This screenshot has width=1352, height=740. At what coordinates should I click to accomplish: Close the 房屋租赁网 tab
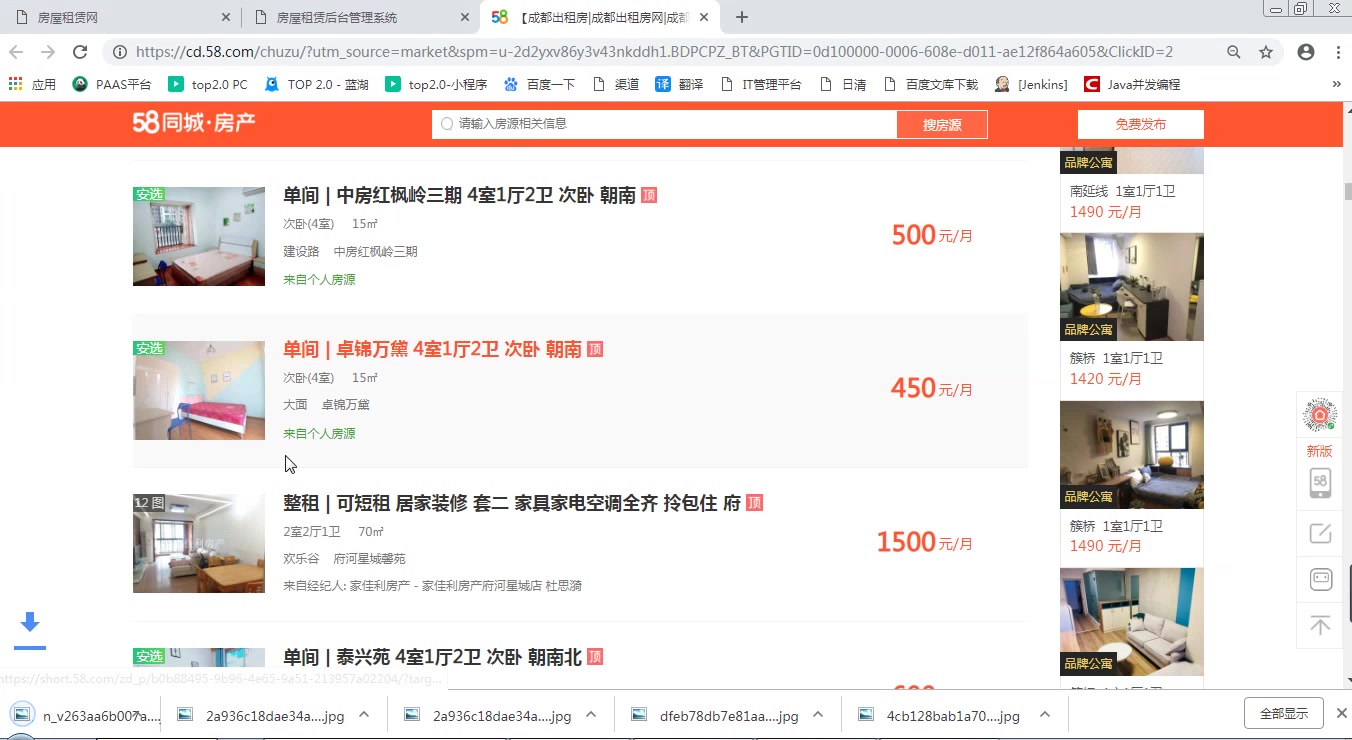226,17
